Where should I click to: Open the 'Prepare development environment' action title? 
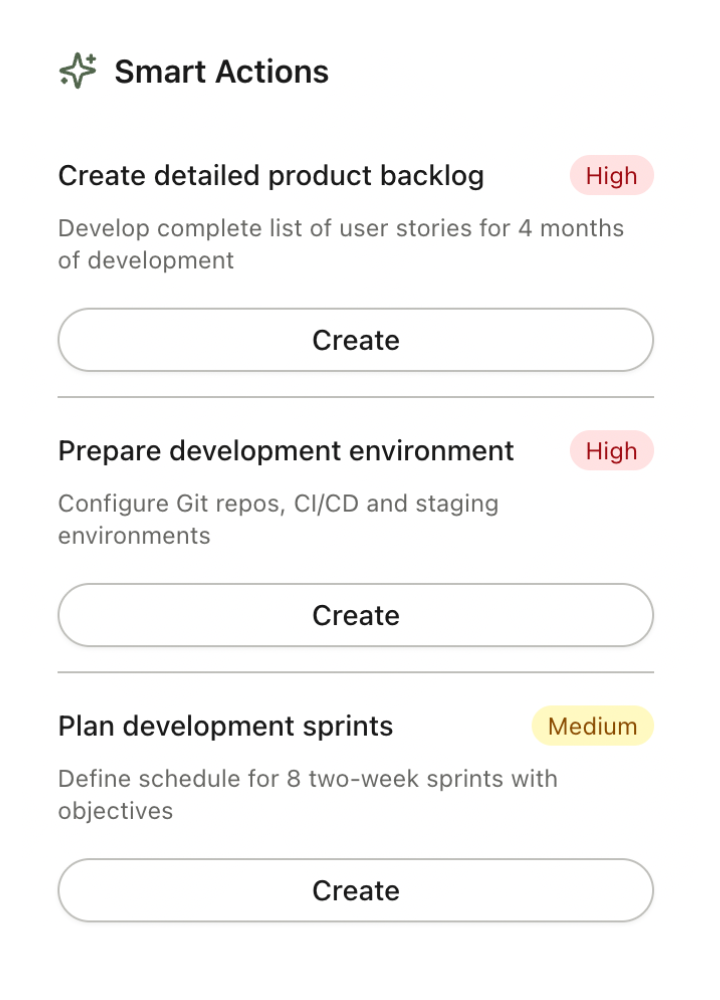point(286,451)
